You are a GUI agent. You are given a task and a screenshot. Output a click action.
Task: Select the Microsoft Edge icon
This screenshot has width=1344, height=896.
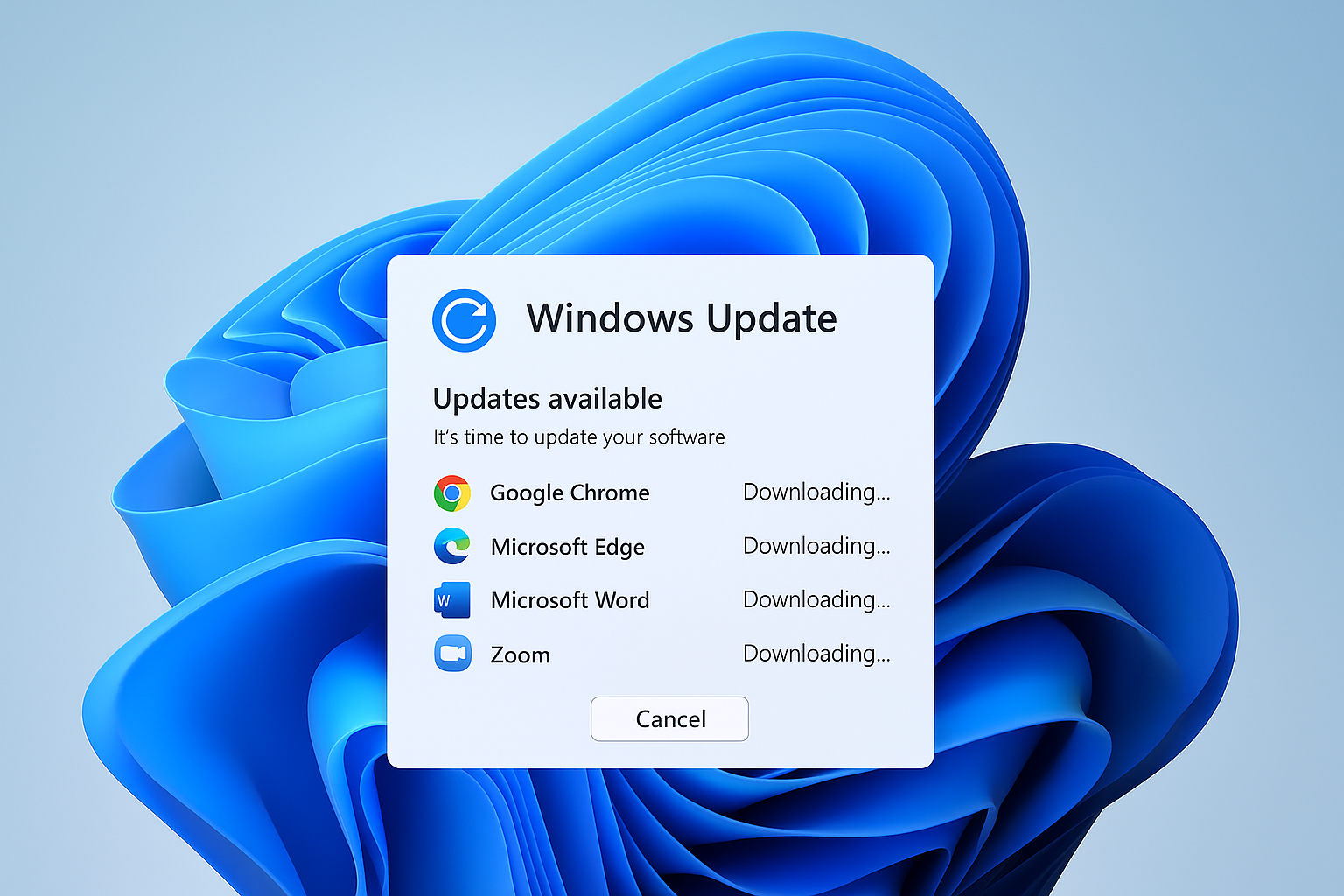click(x=452, y=547)
